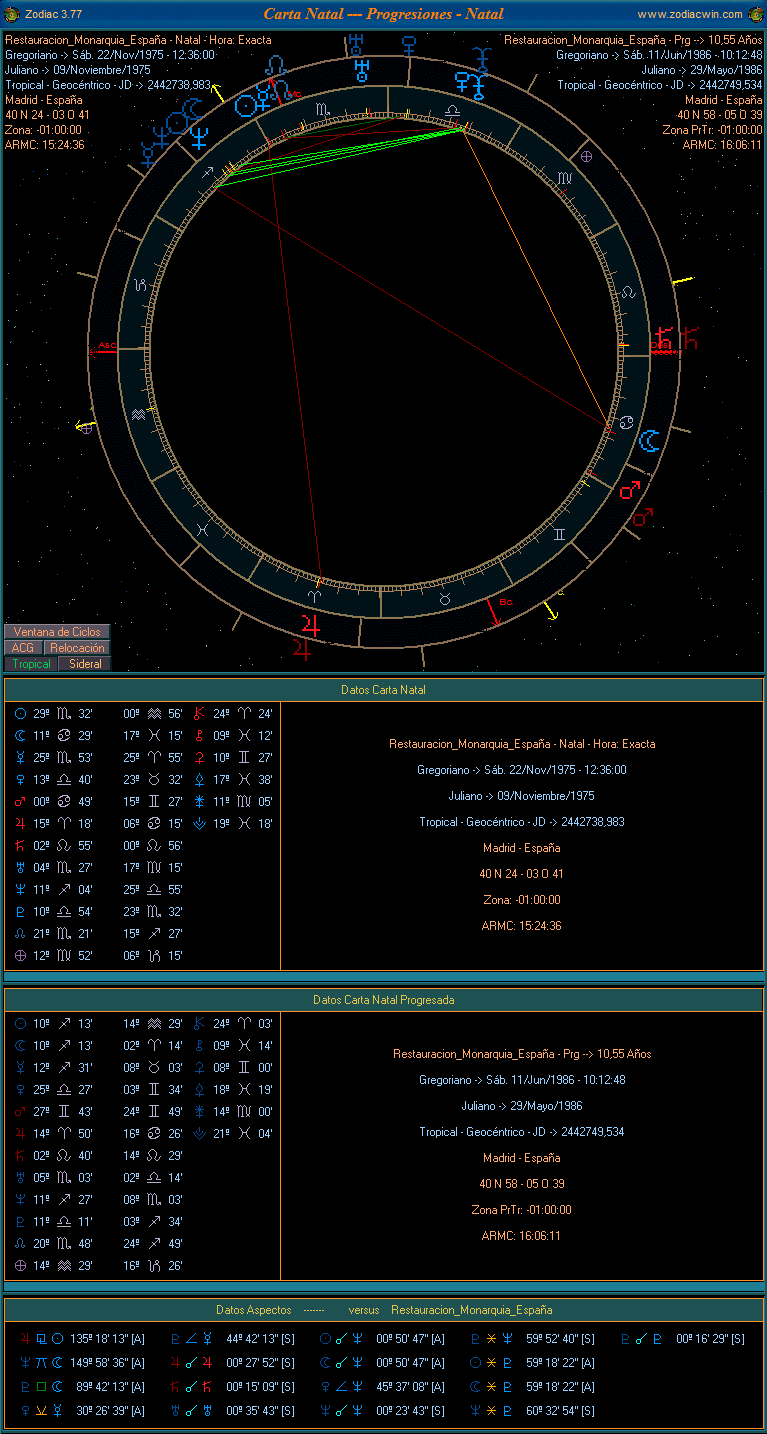Open the Relocación option
Viewport: 767px width, 1434px height.
(77, 648)
